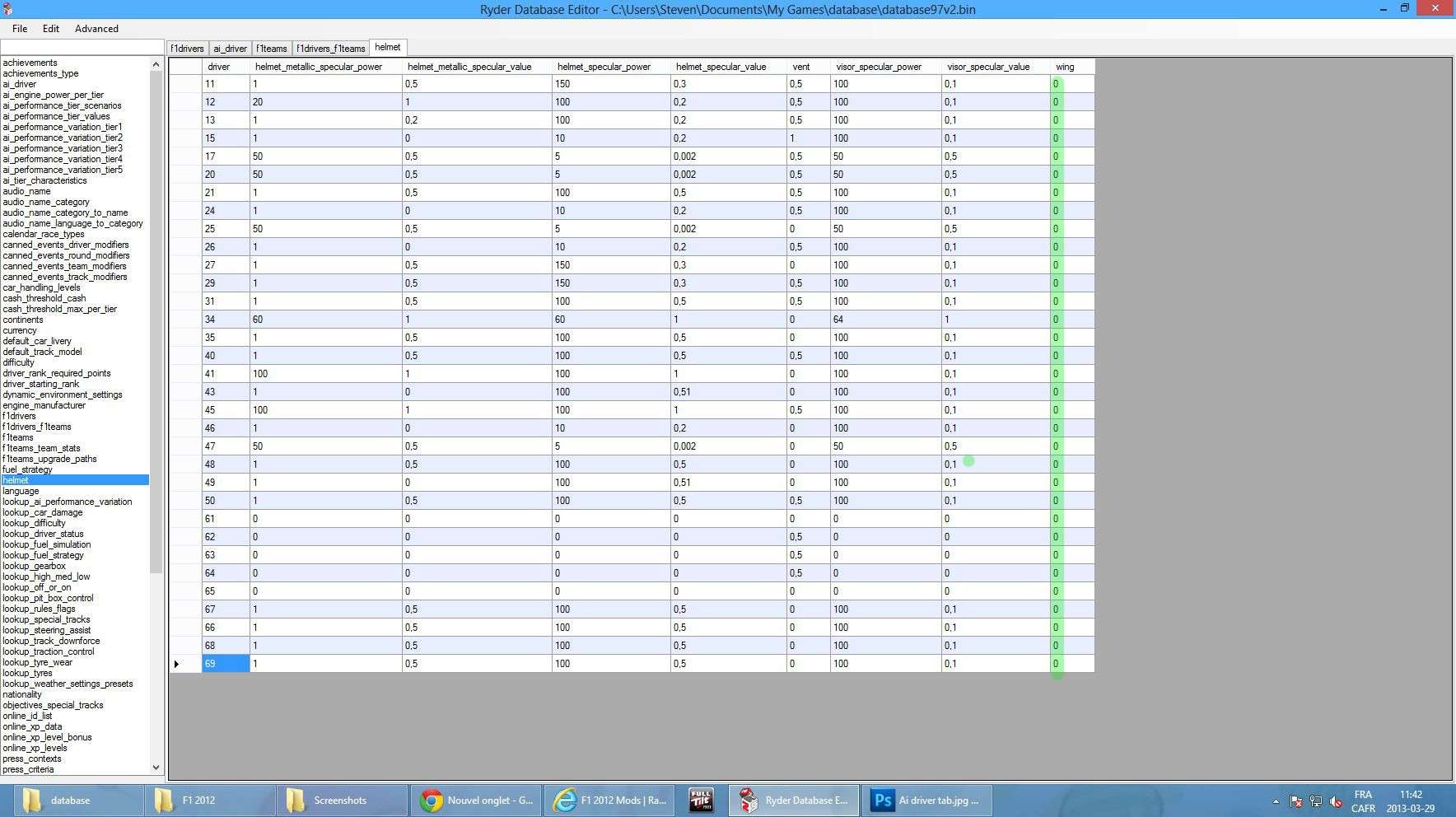1456x817 pixels.
Task: Select continents in table list
Action: coord(23,320)
